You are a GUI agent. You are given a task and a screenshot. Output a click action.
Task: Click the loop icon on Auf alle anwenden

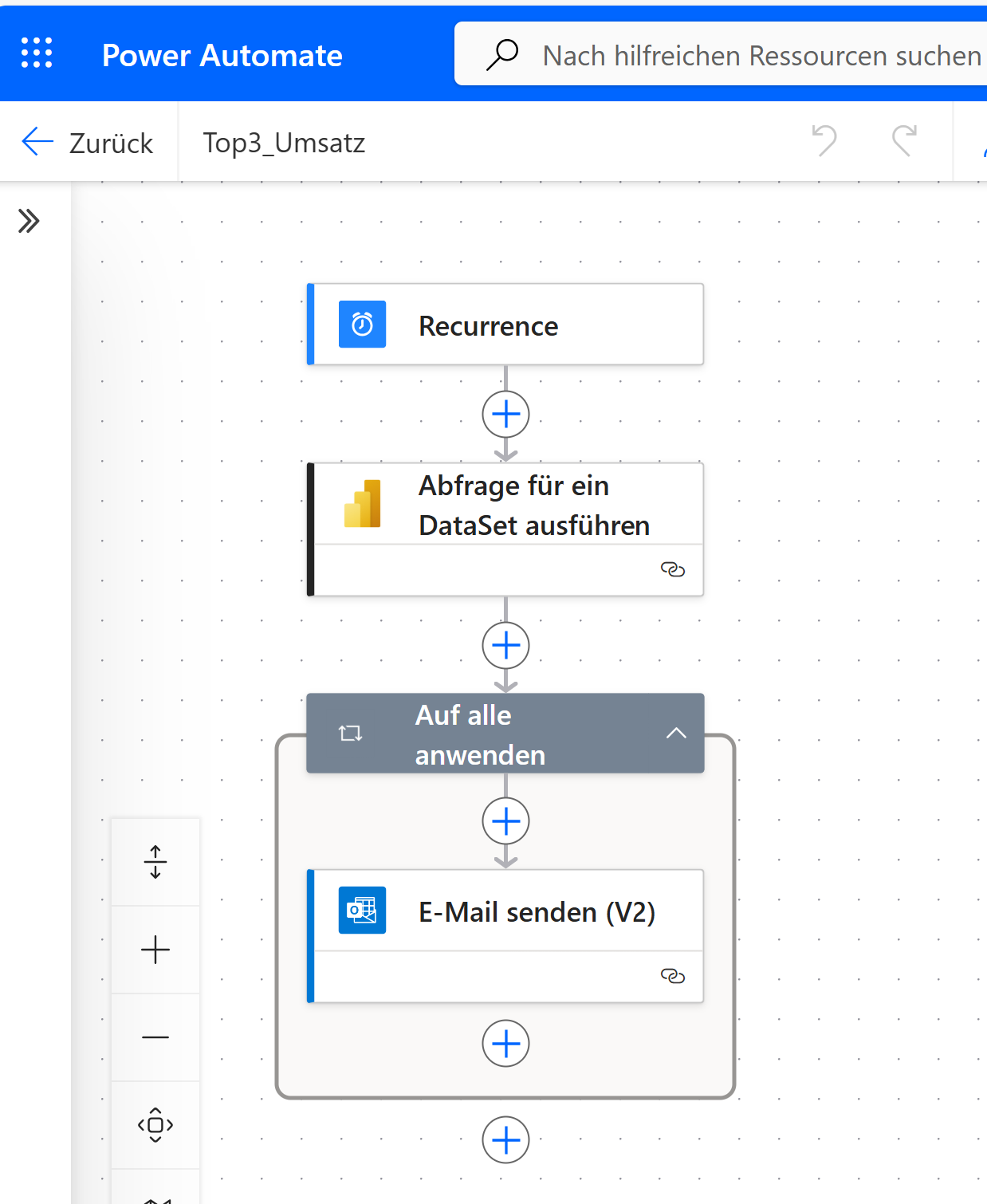coord(350,734)
